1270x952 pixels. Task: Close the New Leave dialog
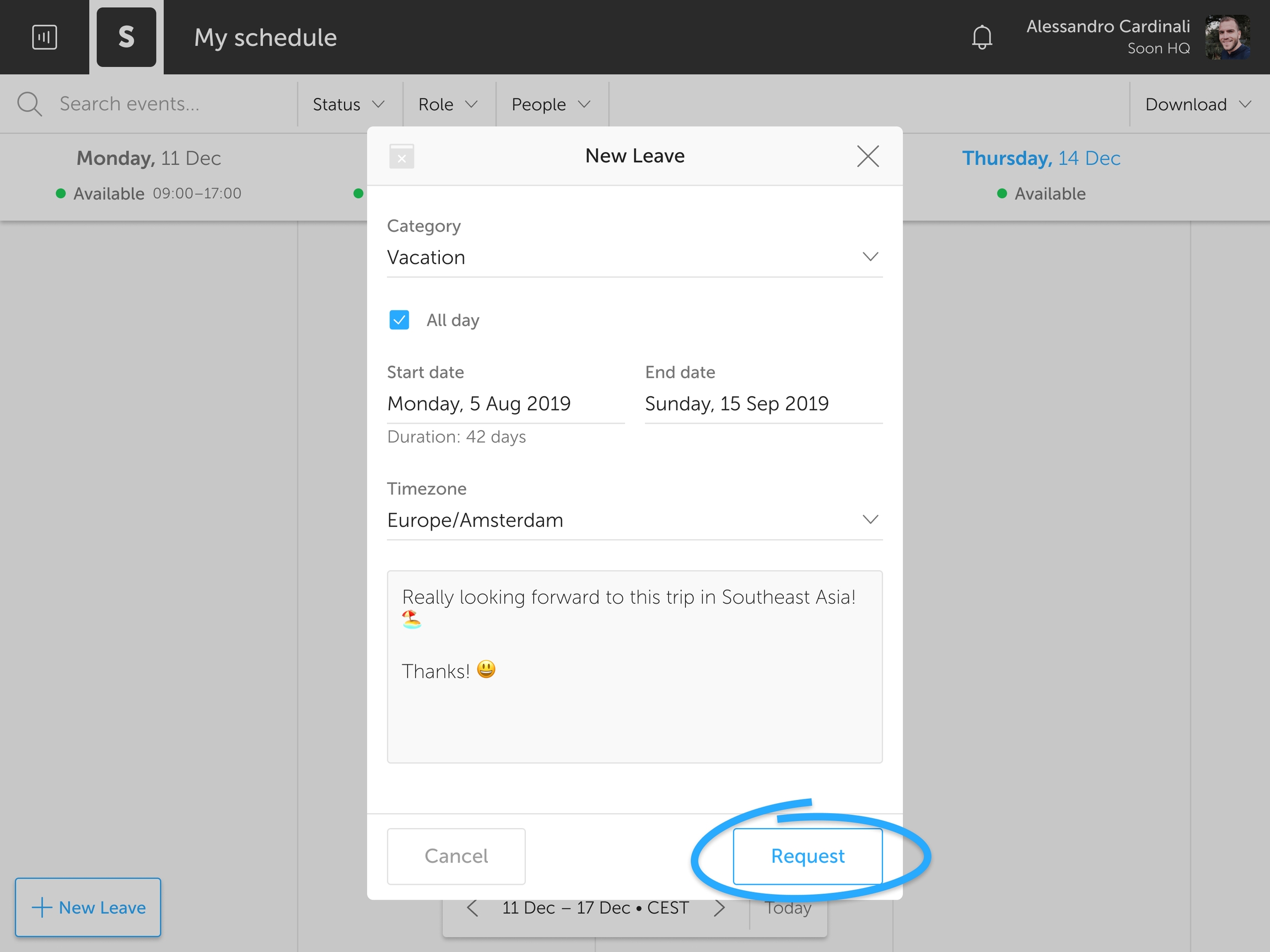[868, 156]
